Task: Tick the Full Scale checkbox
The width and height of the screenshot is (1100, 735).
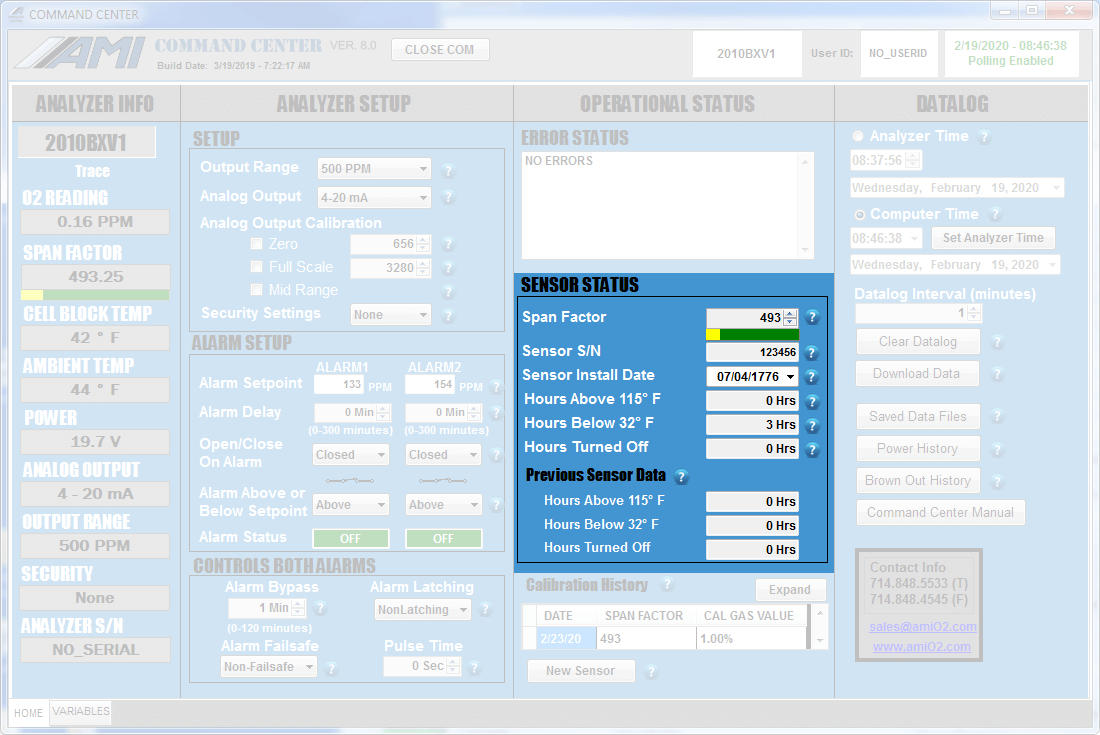Action: click(257, 267)
